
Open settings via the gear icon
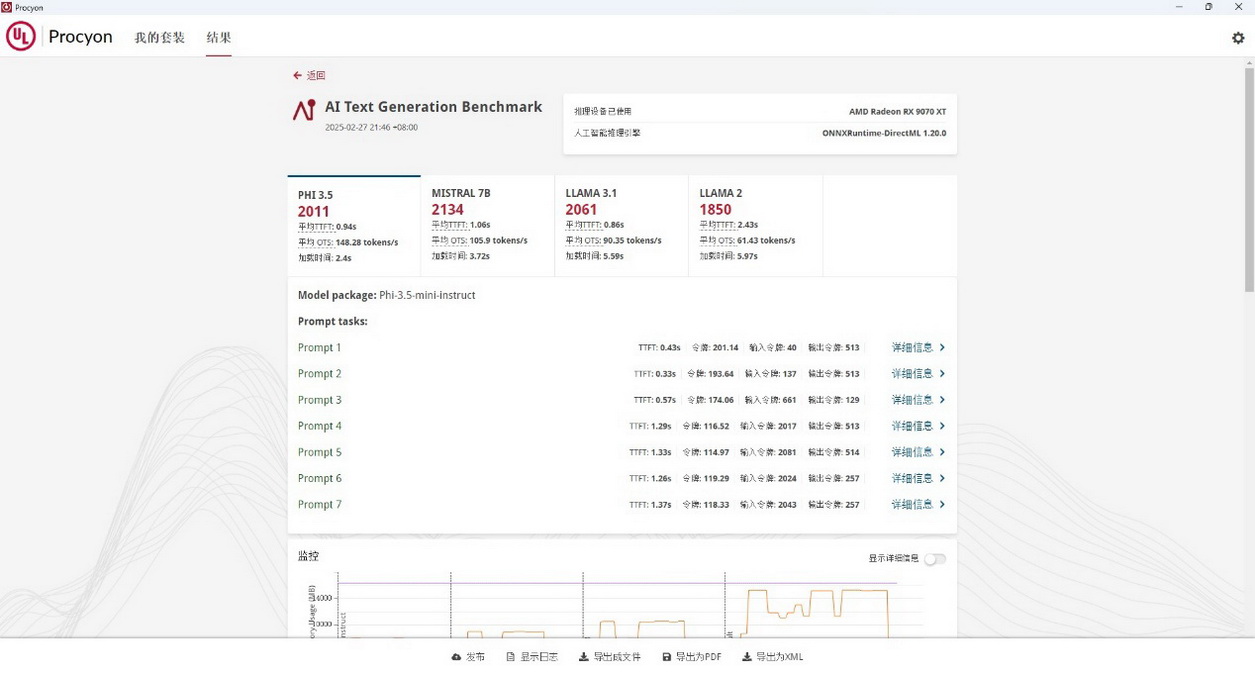pyautogui.click(x=1238, y=38)
